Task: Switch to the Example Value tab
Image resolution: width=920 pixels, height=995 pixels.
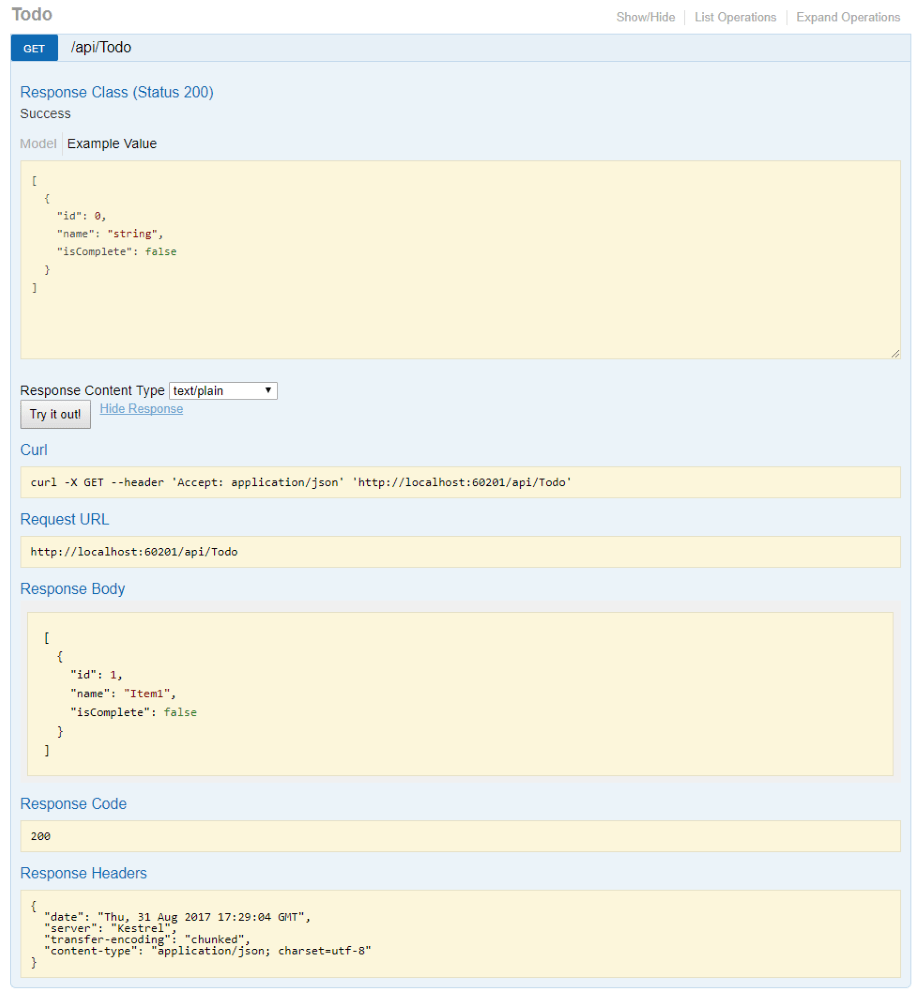Action: point(111,143)
